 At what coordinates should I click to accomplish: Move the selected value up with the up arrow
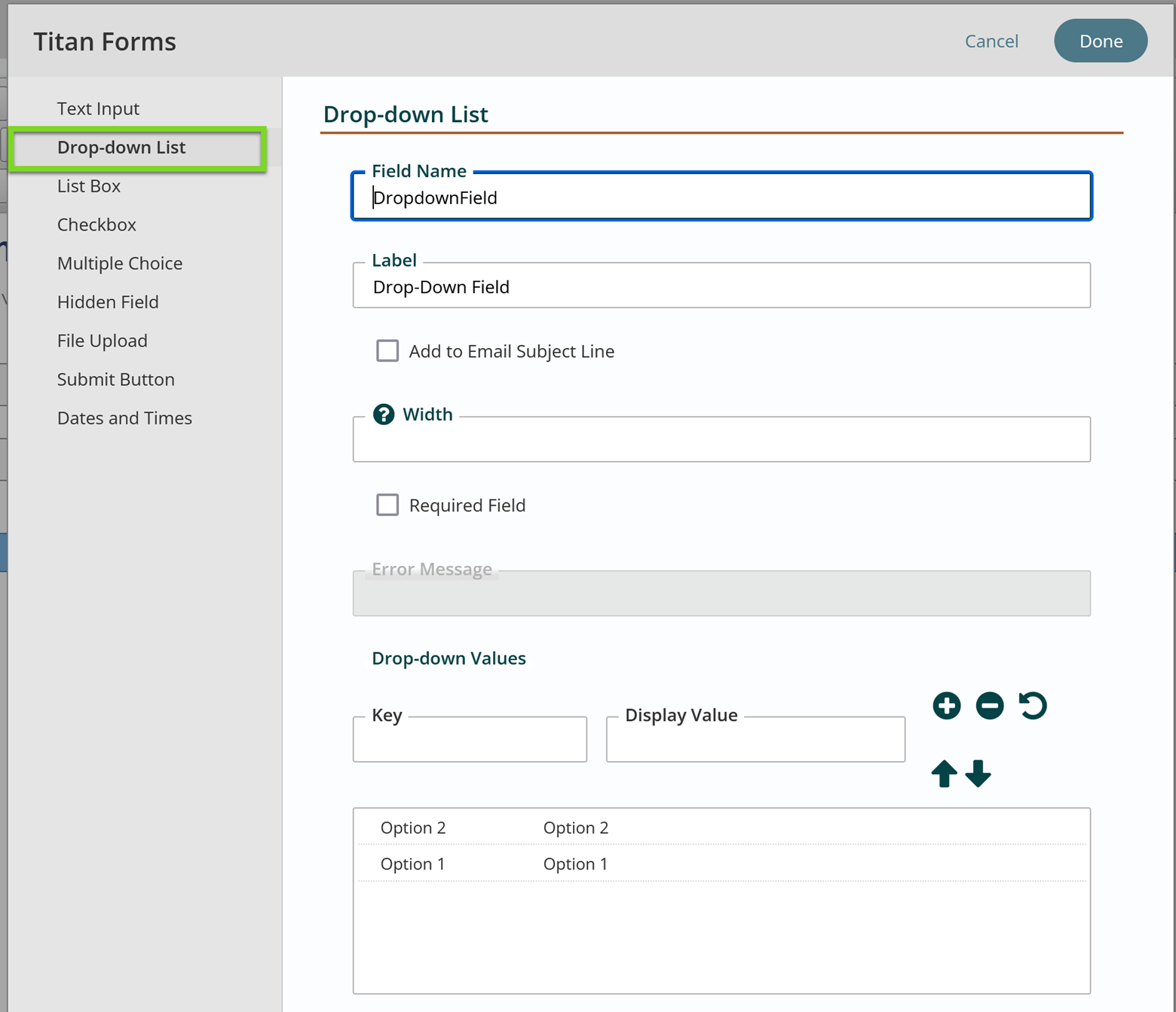[944, 774]
